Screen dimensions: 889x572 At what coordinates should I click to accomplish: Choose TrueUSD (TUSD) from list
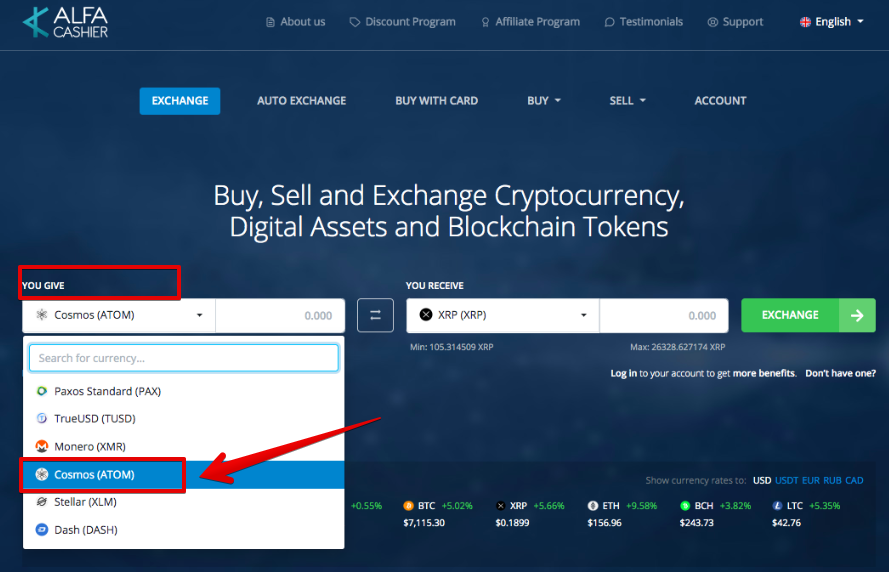184,418
